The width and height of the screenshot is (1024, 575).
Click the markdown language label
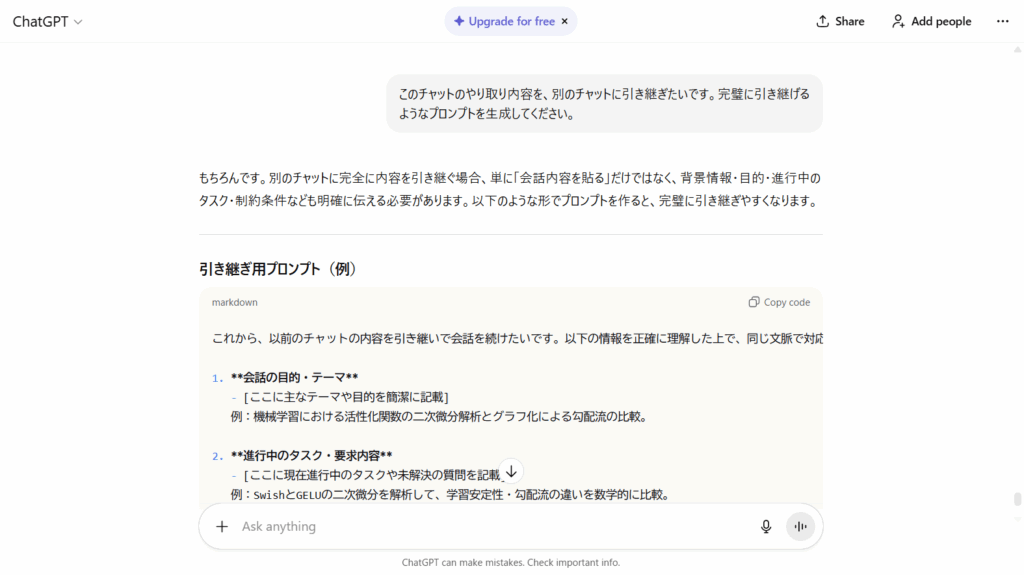point(234,302)
